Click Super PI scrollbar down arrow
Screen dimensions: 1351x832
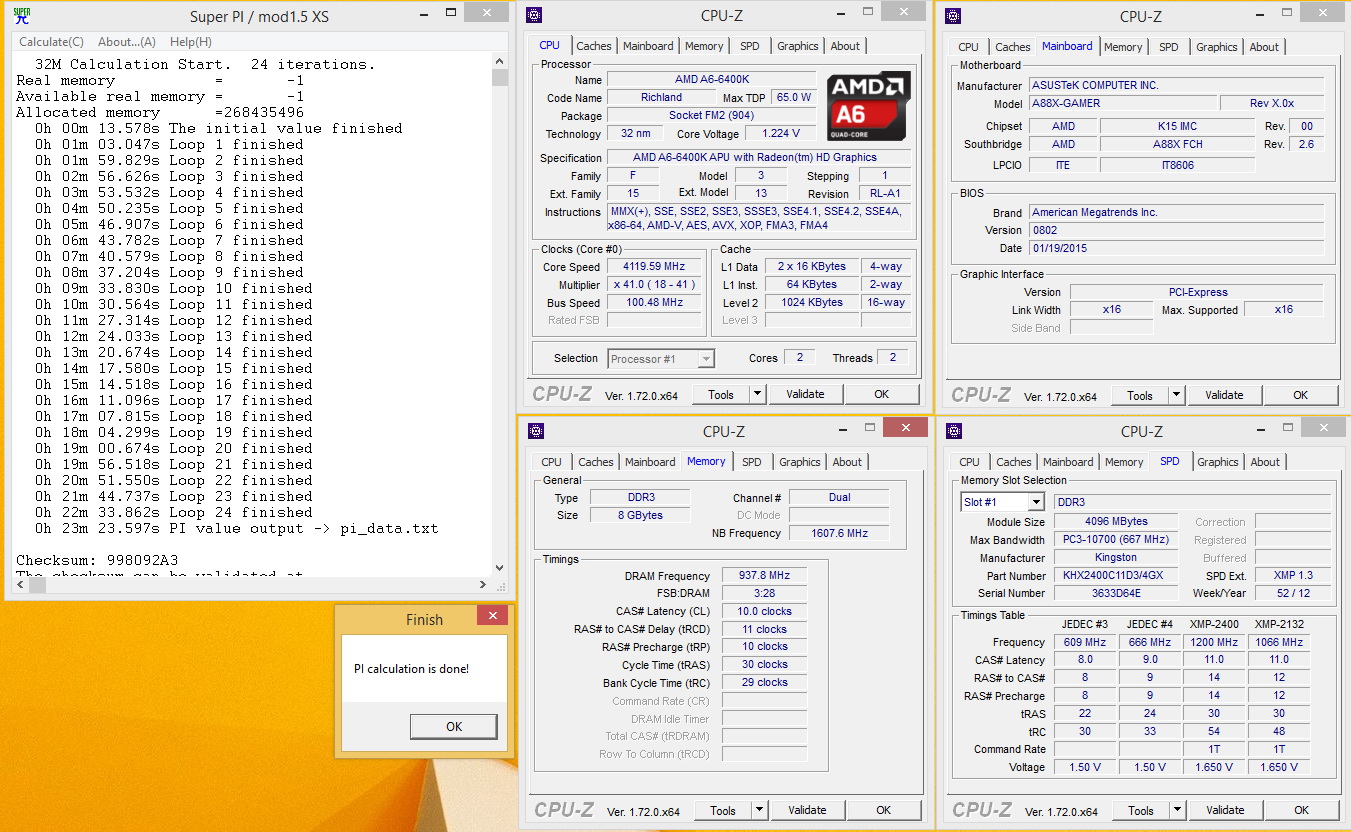[x=500, y=569]
